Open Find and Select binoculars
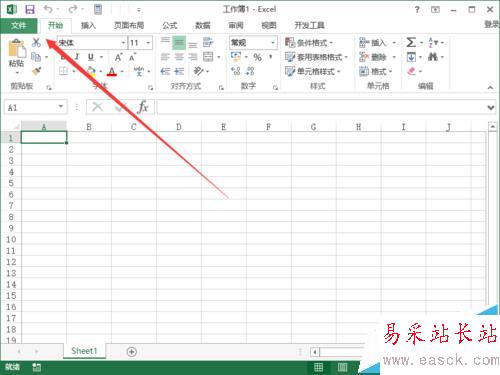This screenshot has height=375, width=500. point(433,57)
